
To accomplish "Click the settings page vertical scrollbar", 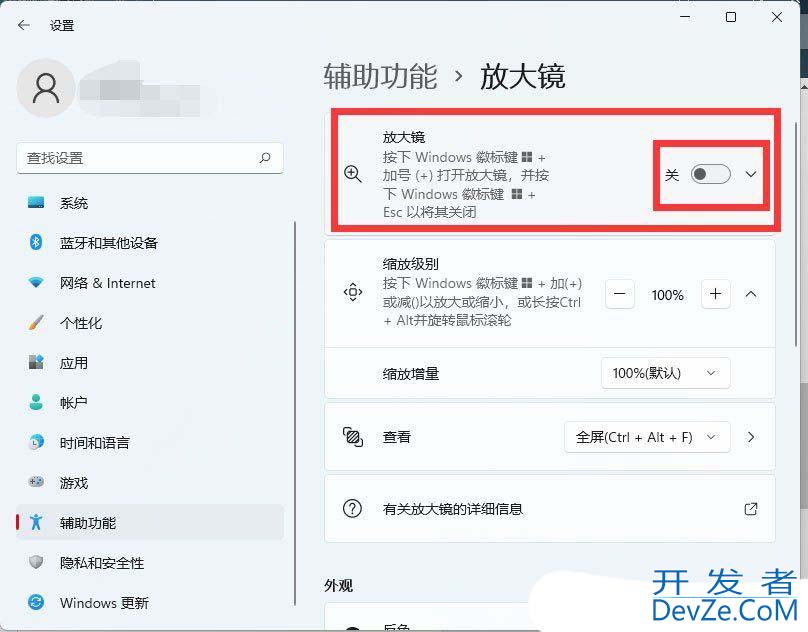I will (x=797, y=235).
